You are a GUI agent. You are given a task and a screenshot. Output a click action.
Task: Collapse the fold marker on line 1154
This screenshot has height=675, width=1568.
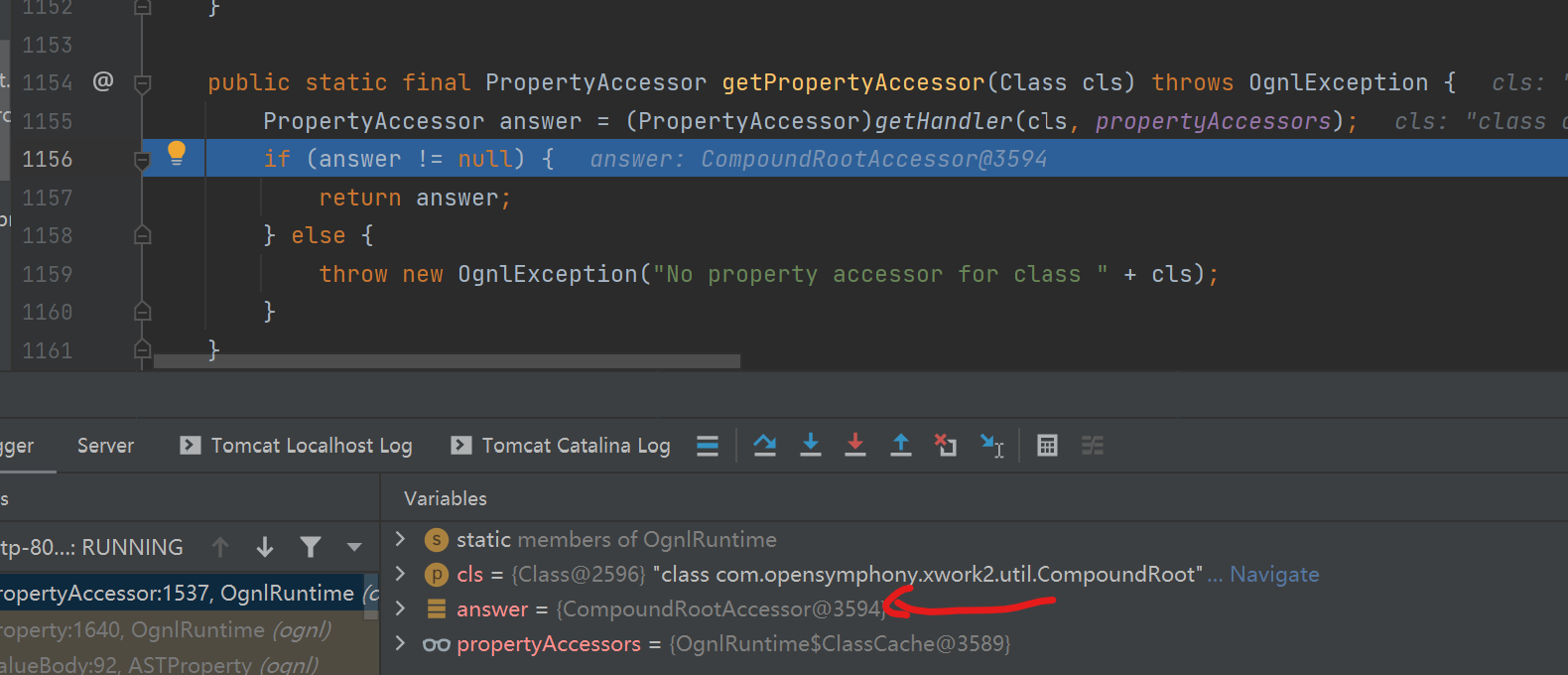(x=142, y=83)
